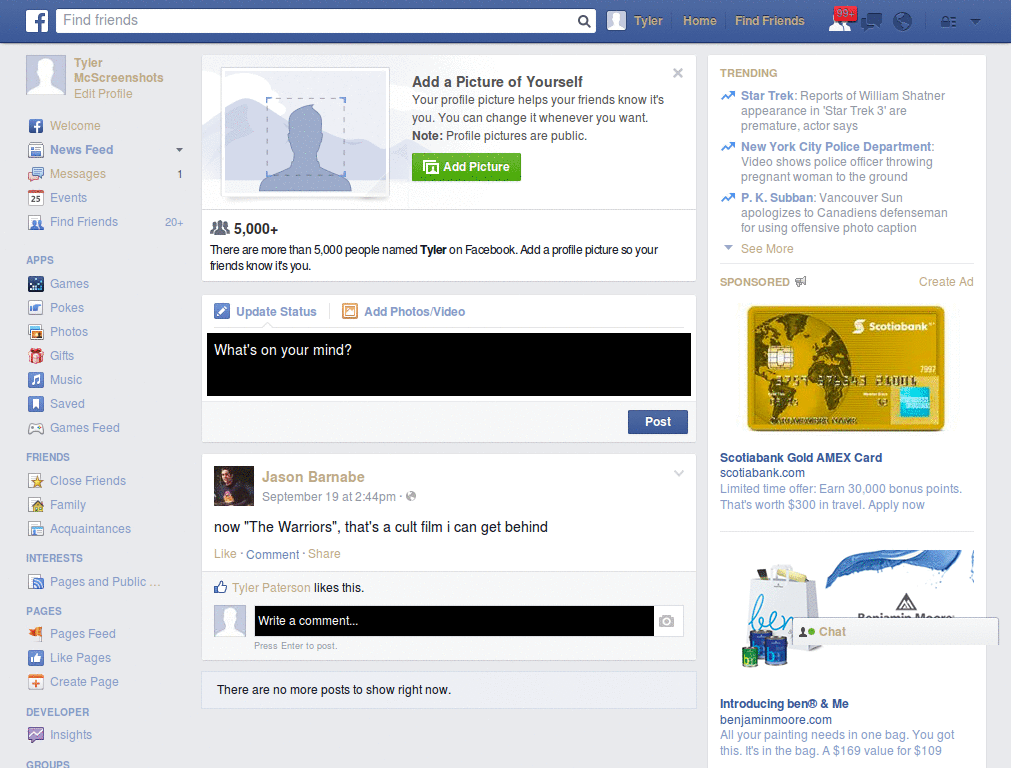Open Pages and Public feed icon
Viewport: 1024px width, 768px height.
click(36, 582)
